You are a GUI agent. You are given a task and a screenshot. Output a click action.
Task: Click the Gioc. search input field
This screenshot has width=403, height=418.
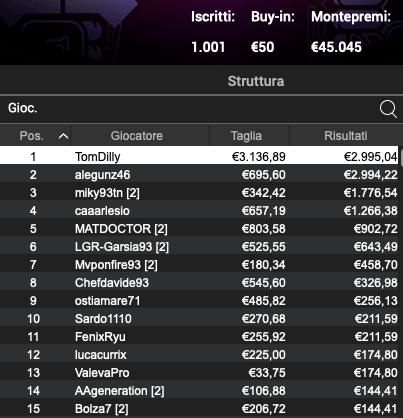tap(188, 109)
